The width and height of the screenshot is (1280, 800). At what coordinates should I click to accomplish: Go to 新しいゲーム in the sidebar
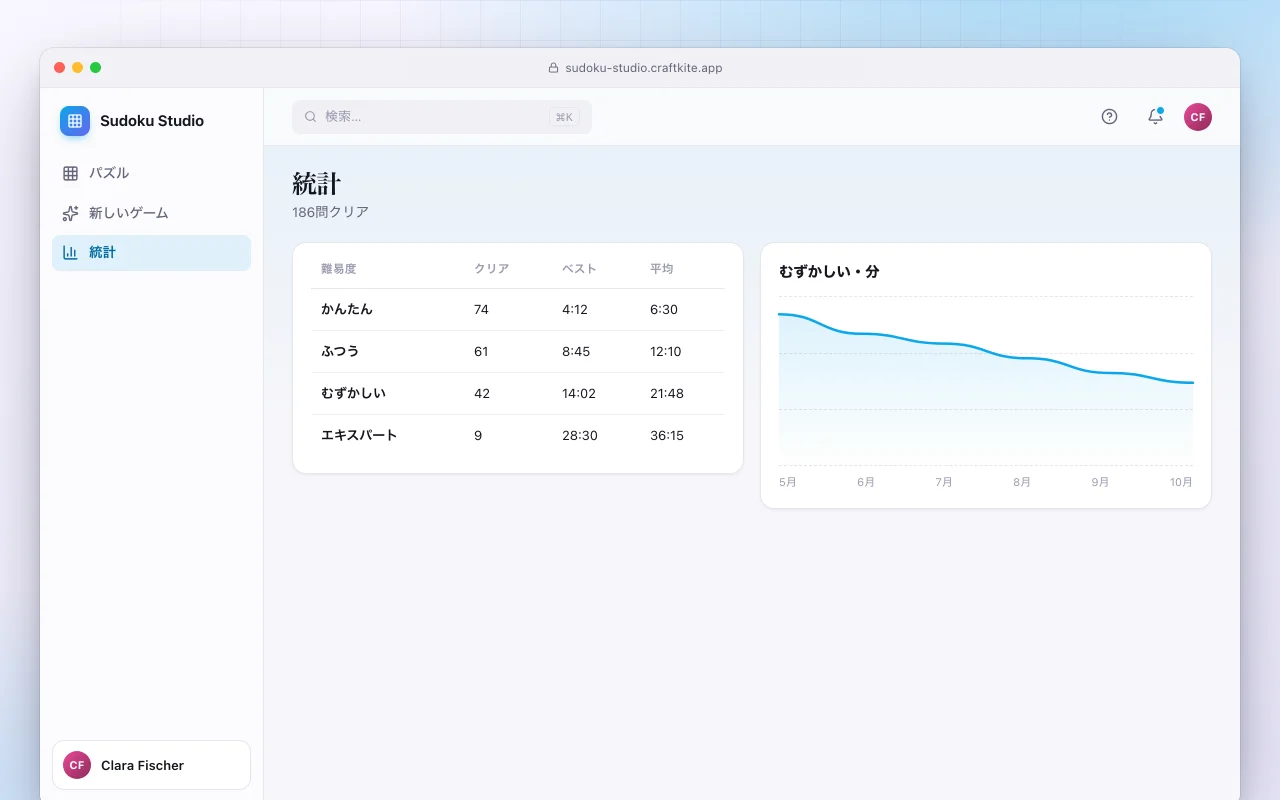coord(151,213)
